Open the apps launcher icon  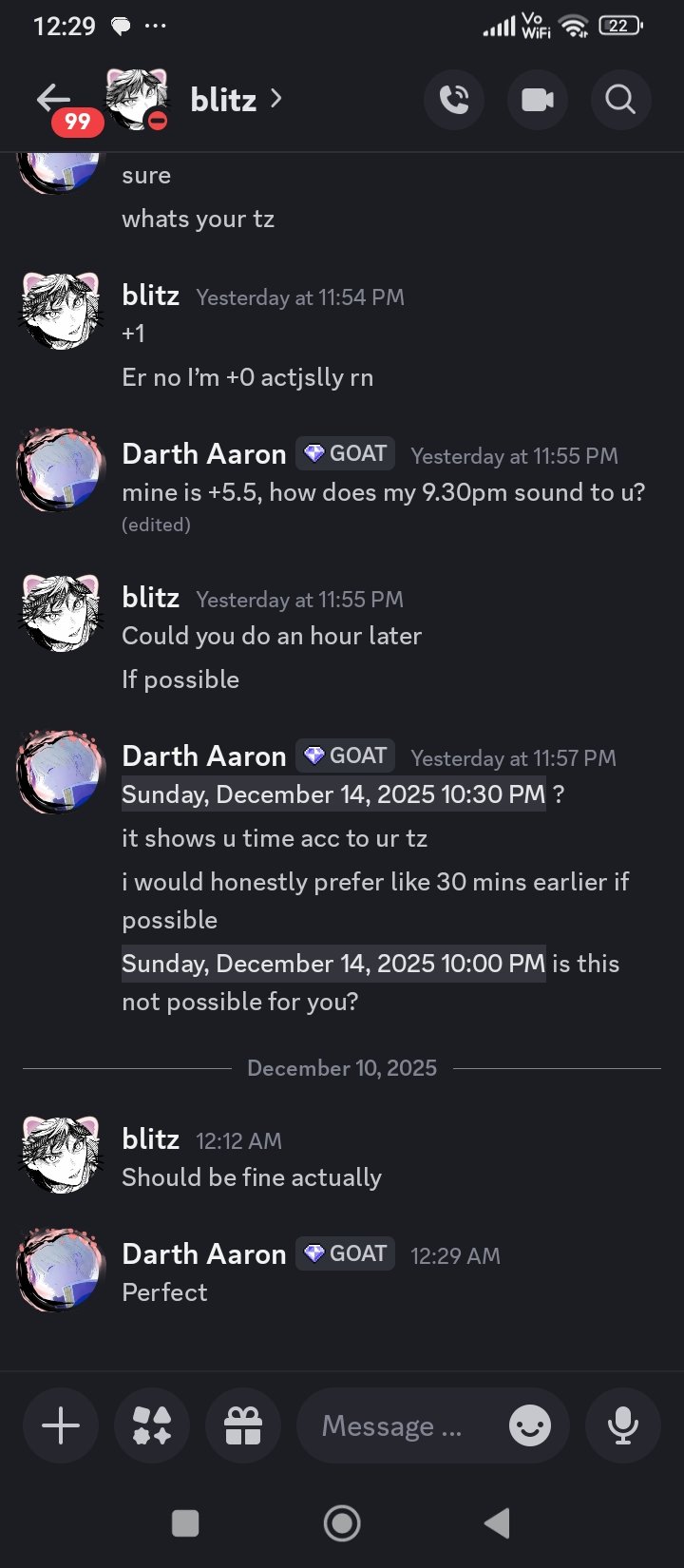click(x=152, y=1425)
